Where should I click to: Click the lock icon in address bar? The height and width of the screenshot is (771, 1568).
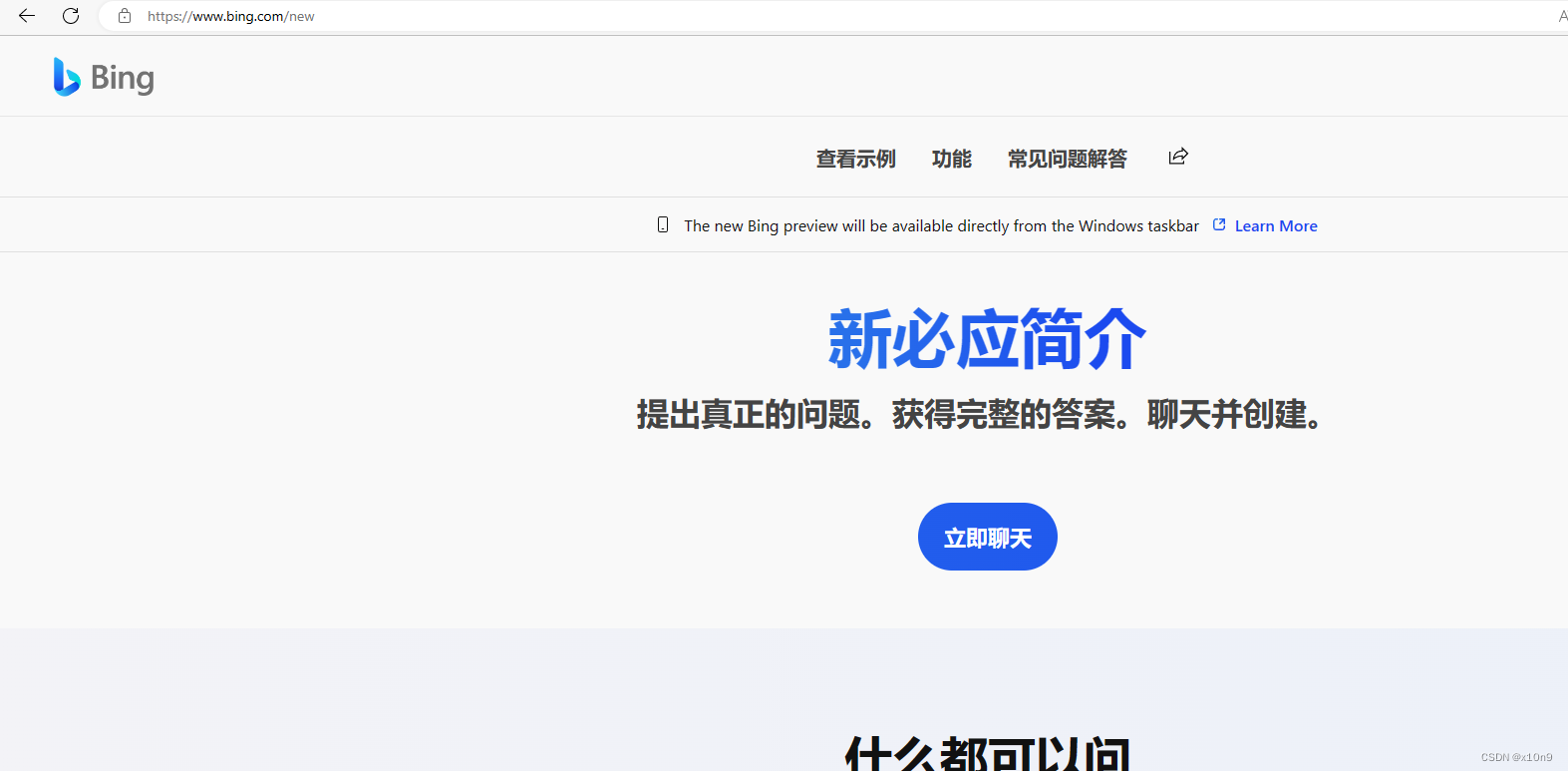coord(125,16)
